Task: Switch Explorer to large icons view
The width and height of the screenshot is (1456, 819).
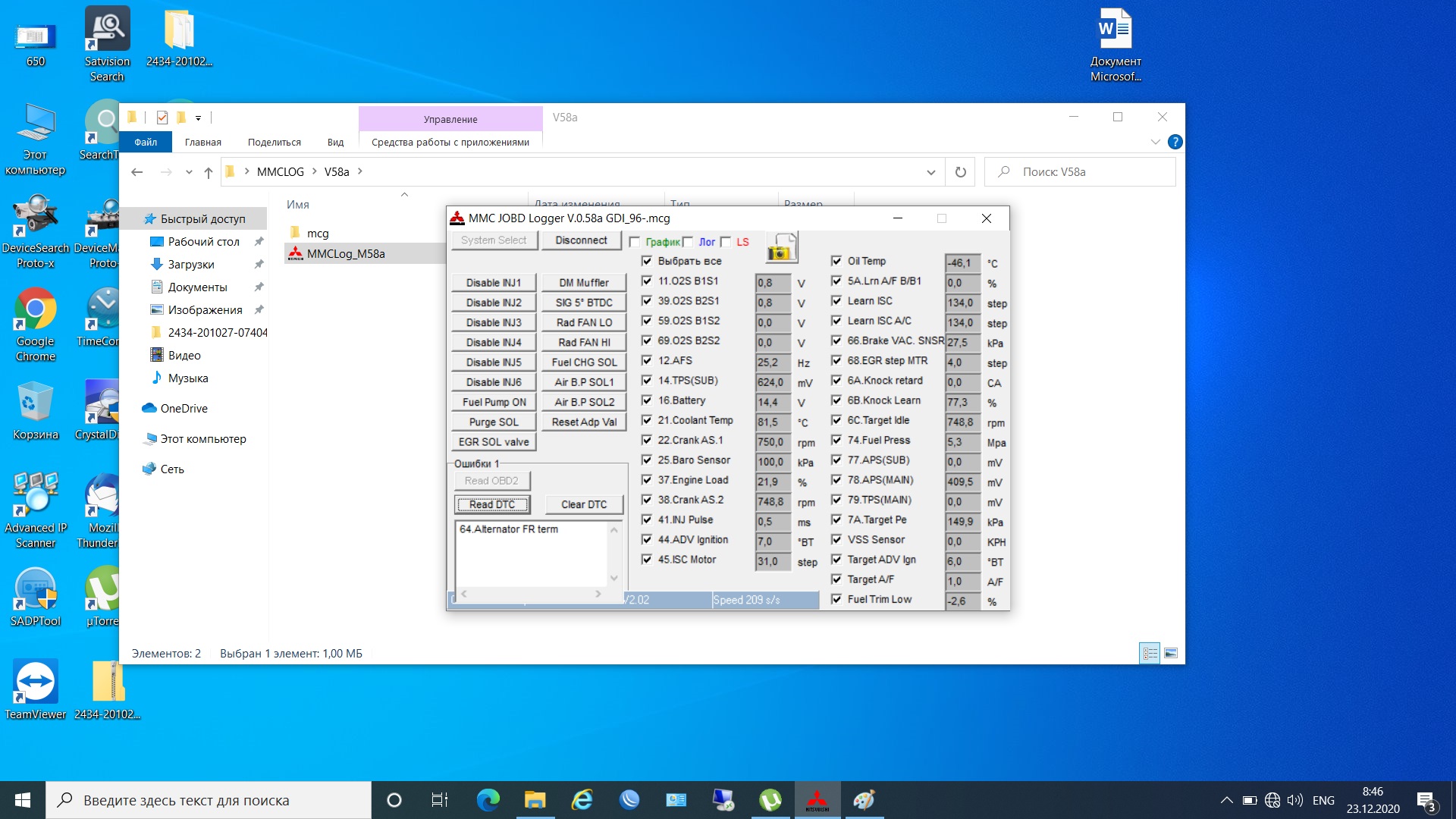Action: tap(1171, 653)
